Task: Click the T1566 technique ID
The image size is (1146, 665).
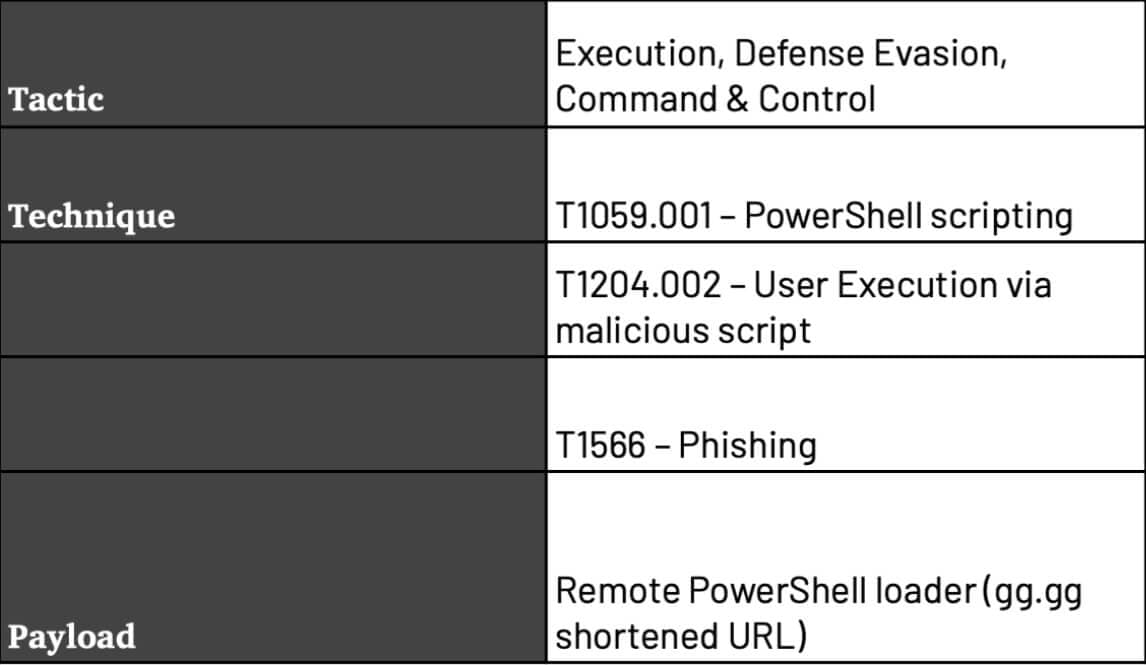Action: [601, 445]
